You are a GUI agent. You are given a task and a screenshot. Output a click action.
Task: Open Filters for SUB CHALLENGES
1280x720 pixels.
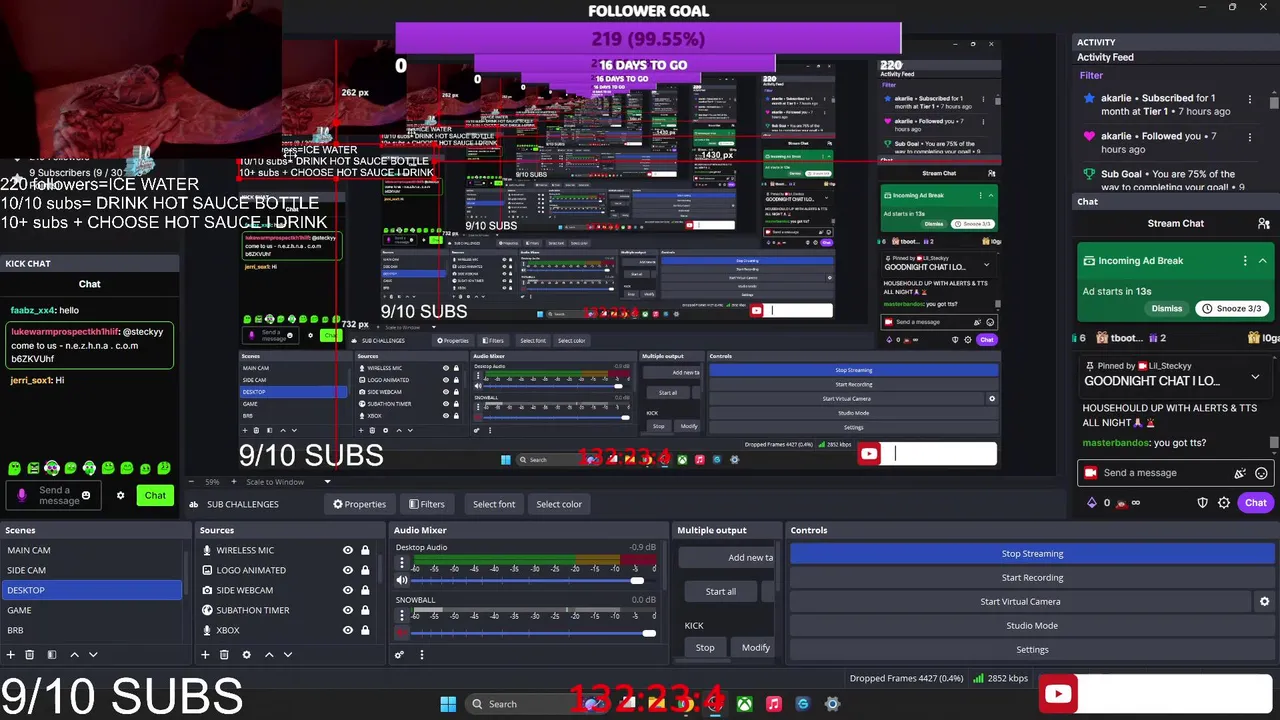426,504
